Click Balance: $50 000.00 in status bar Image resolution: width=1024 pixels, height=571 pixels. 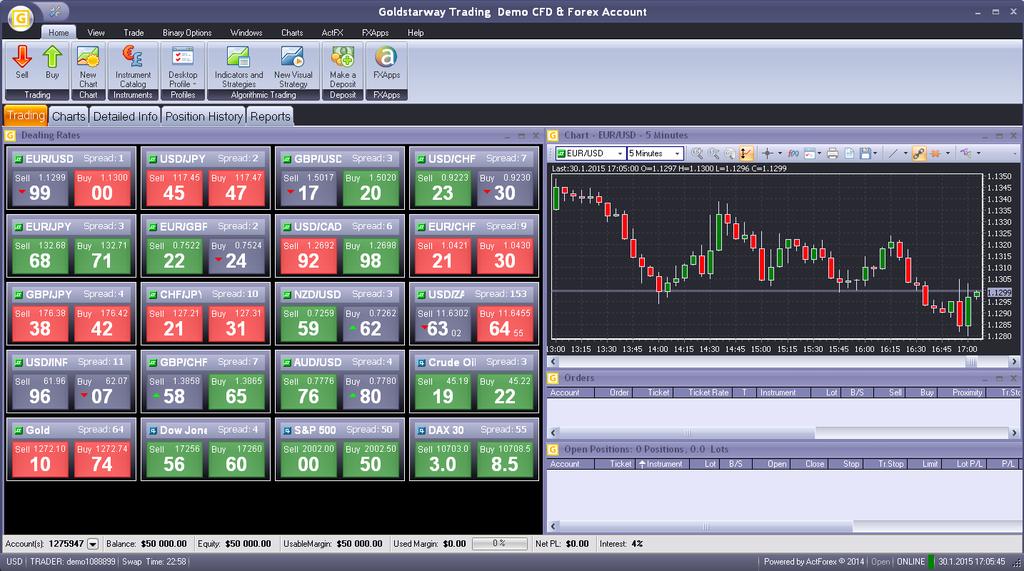tap(146, 544)
